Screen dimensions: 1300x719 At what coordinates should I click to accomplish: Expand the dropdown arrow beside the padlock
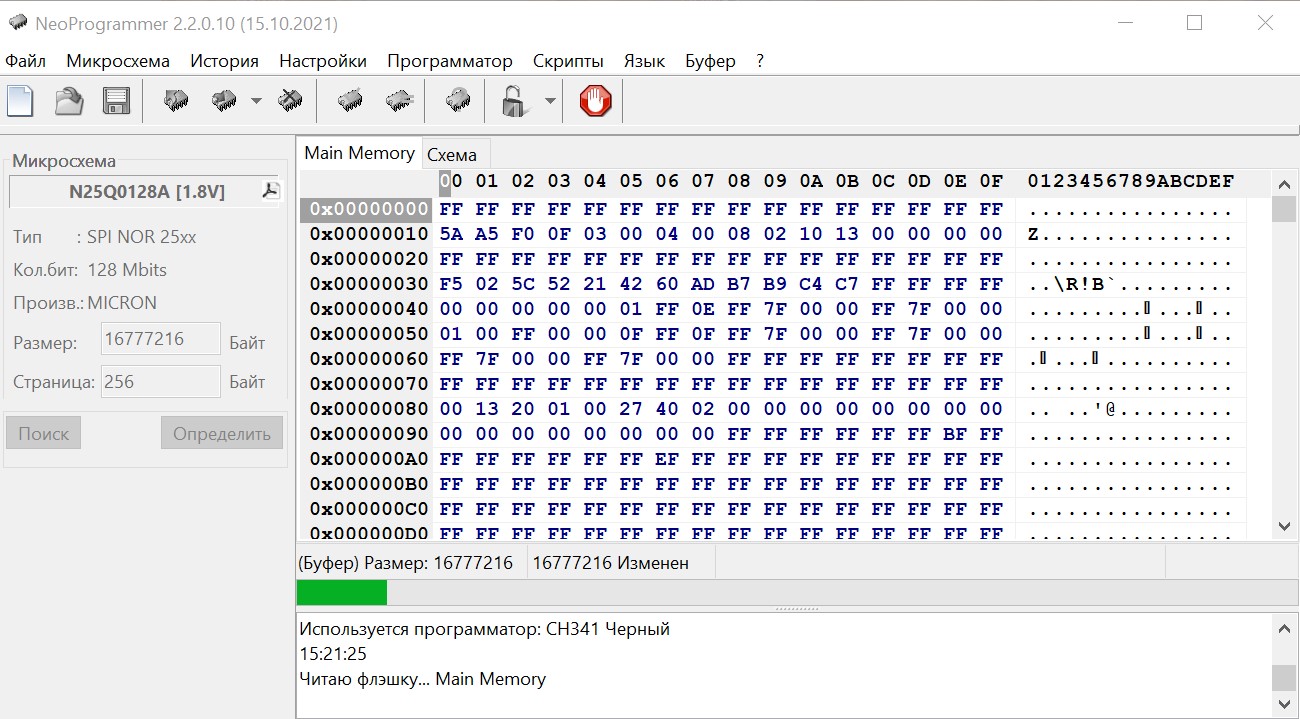point(549,101)
